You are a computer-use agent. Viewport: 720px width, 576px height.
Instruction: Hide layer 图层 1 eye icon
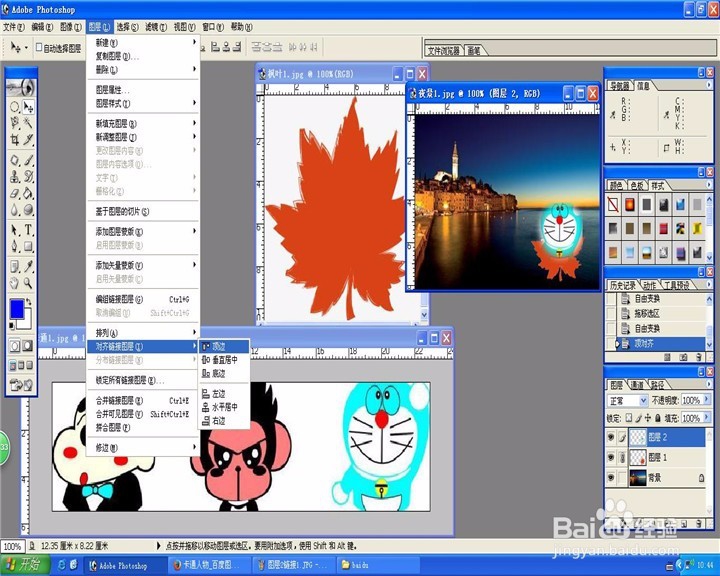pyautogui.click(x=611, y=457)
